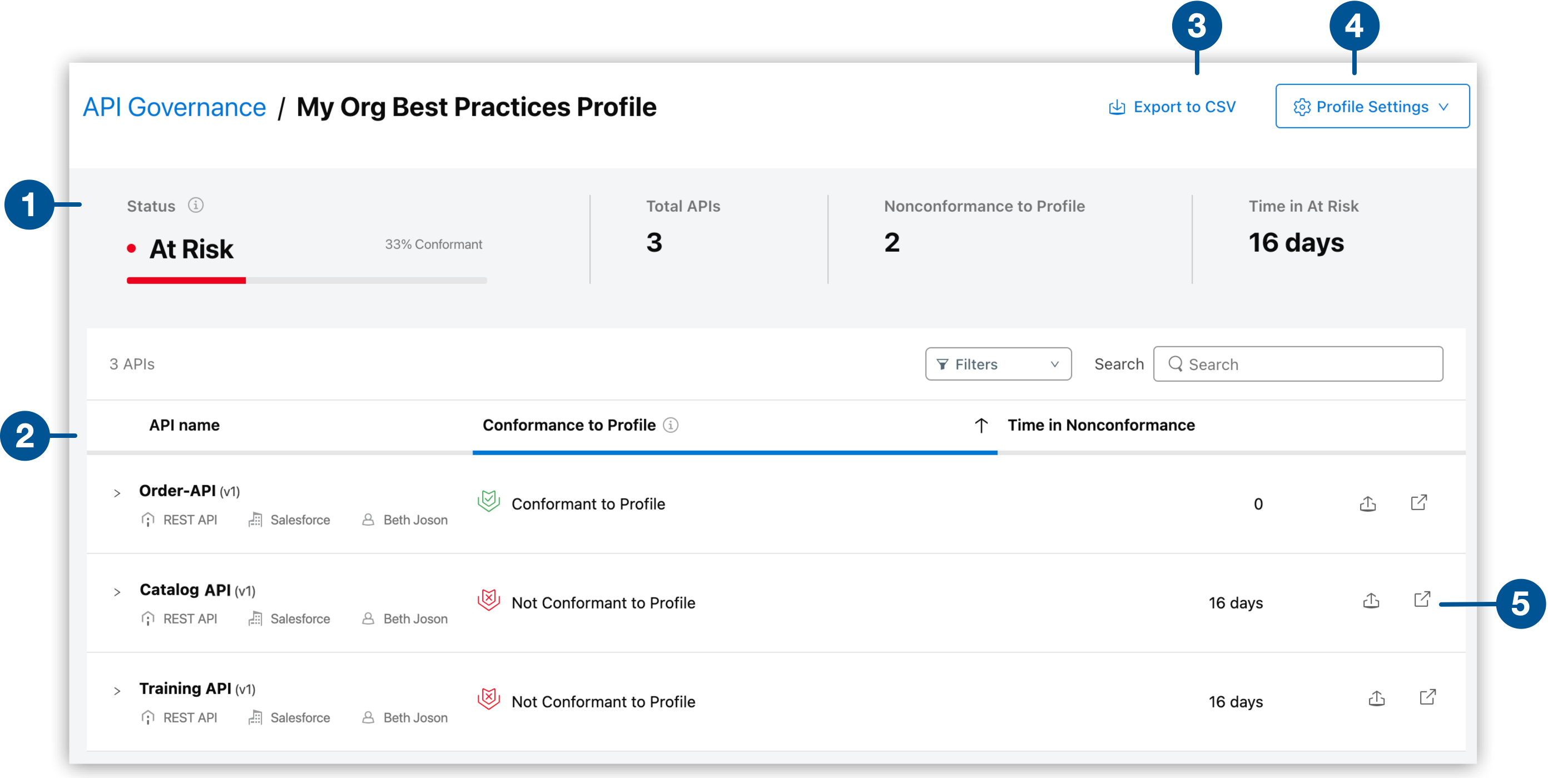Click the red nonconformant shield beside Catalog API
1568x778 pixels.
tap(489, 601)
